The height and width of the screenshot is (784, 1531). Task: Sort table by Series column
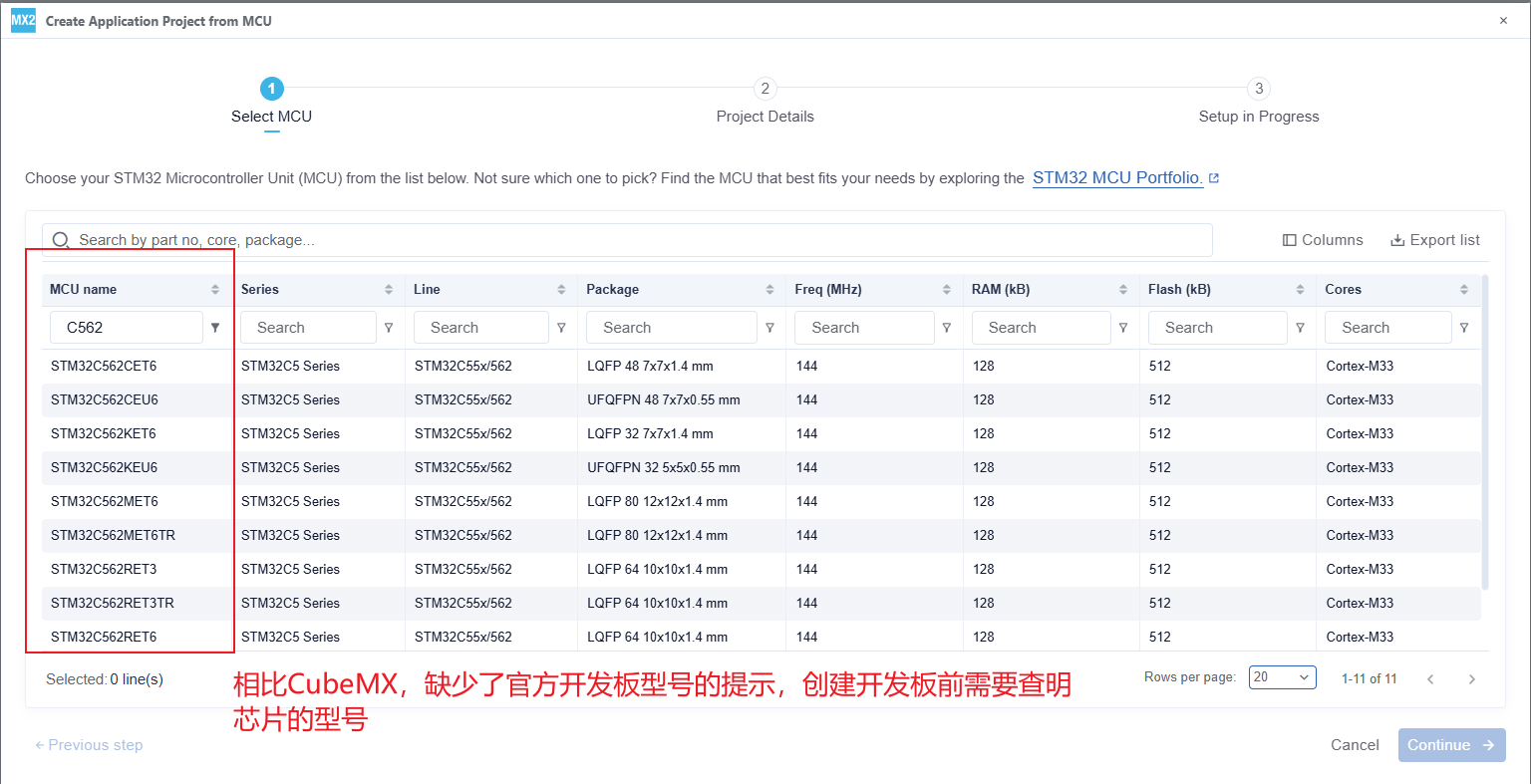(389, 290)
